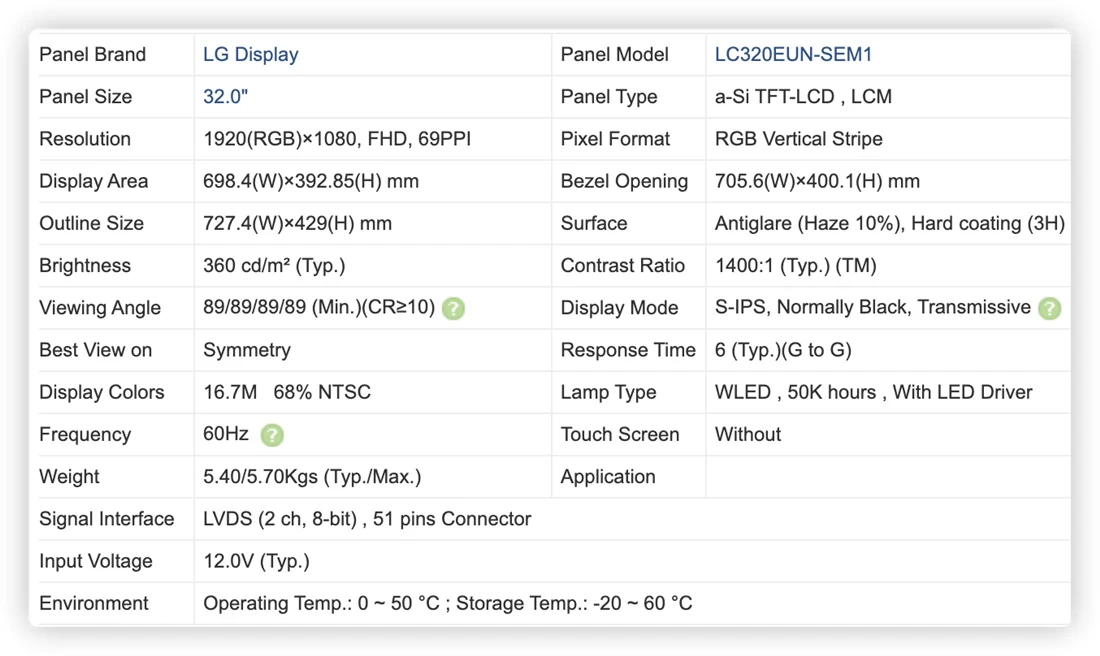Click the 'Viewing Angle' row label
Image resolution: width=1100 pixels, height=656 pixels.
click(x=100, y=308)
